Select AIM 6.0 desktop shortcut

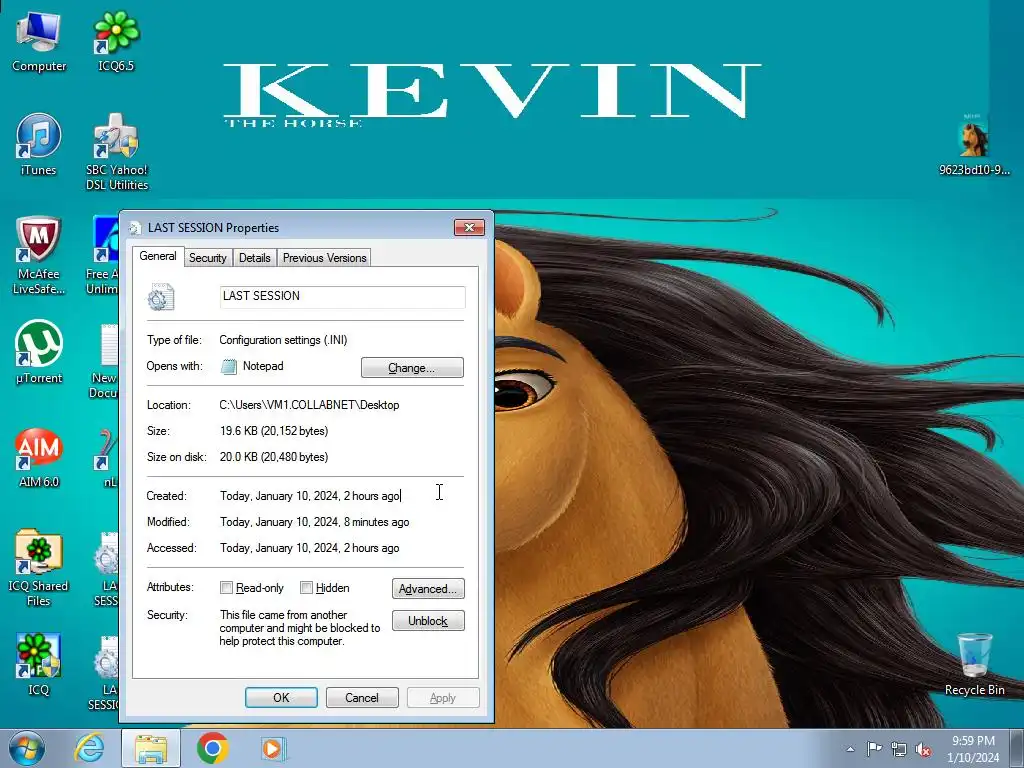39,457
